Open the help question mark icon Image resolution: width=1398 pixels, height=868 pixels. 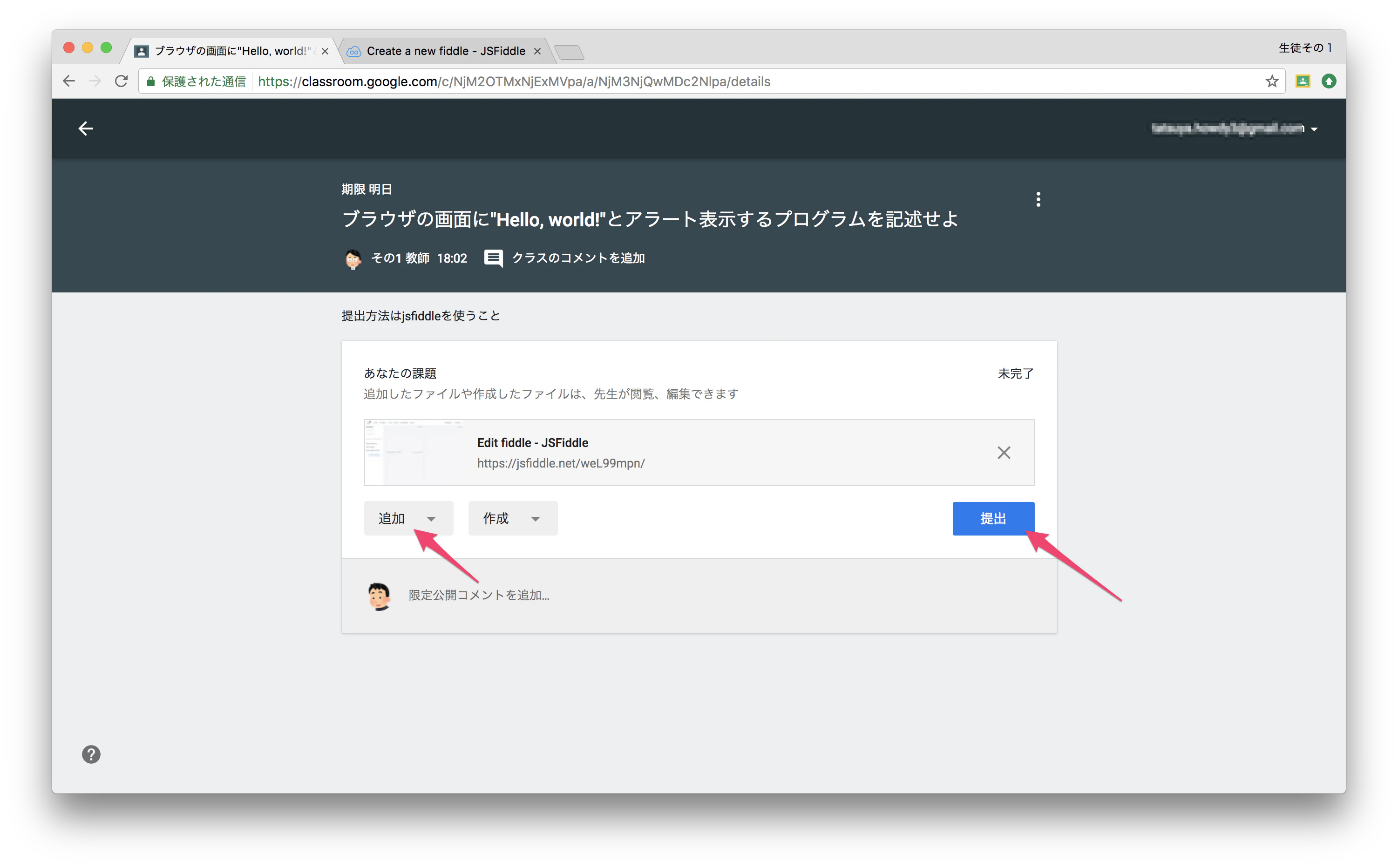point(91,754)
